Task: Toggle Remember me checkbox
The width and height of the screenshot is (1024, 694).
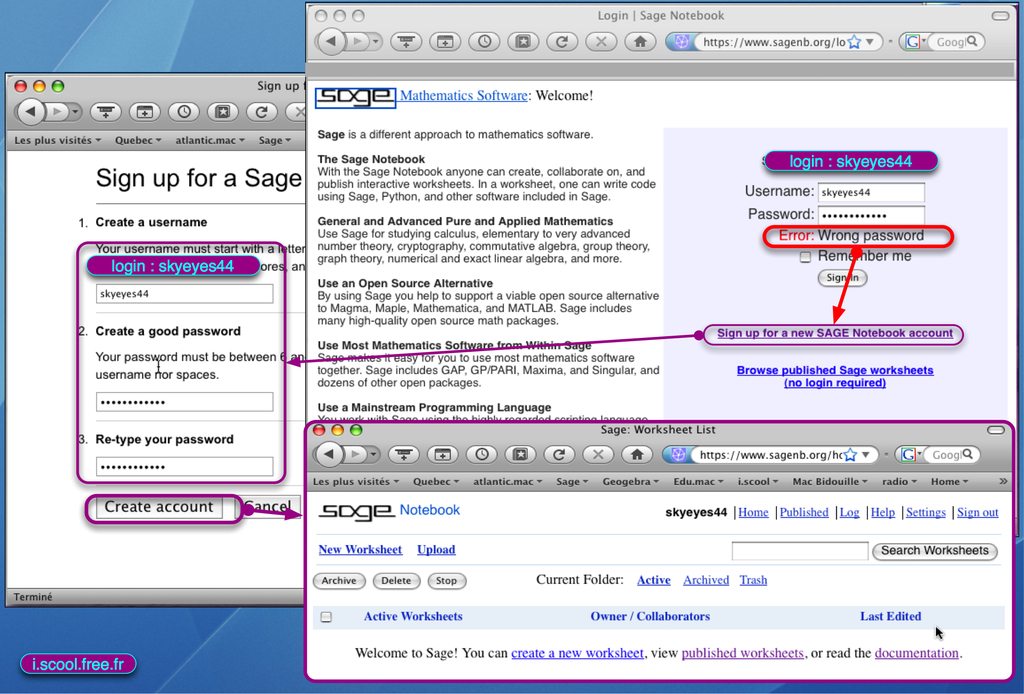Action: point(805,257)
